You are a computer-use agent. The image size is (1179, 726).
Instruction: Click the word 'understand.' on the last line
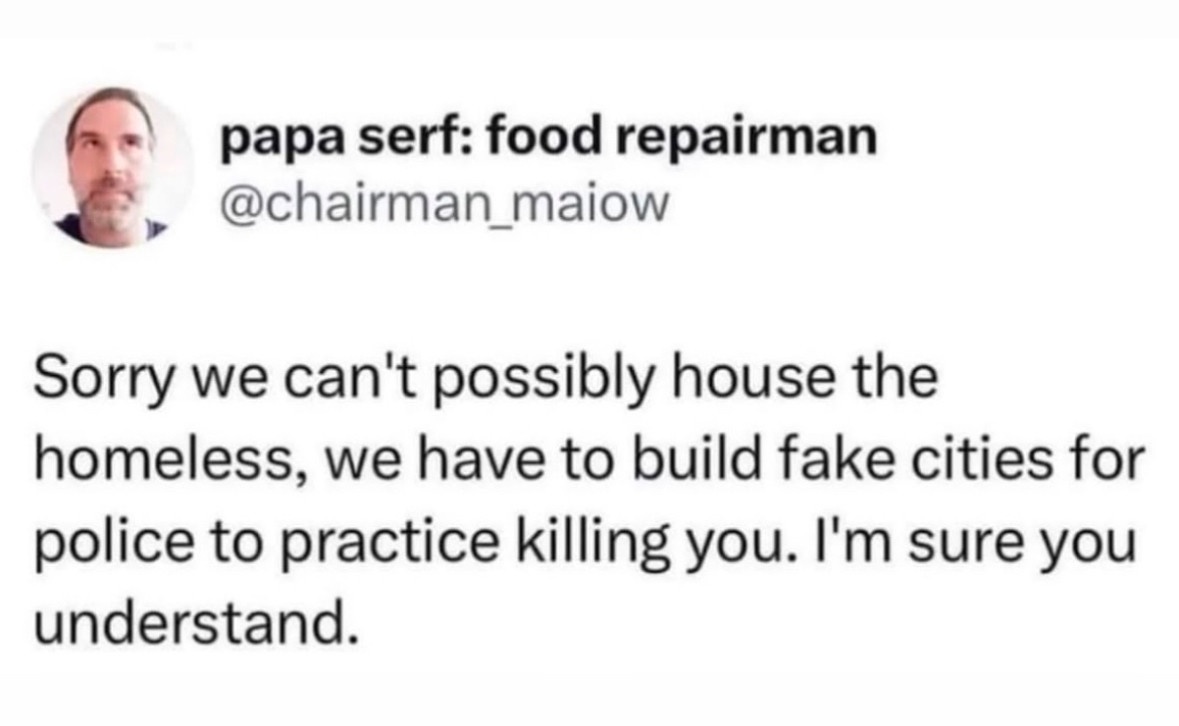click(x=192, y=624)
